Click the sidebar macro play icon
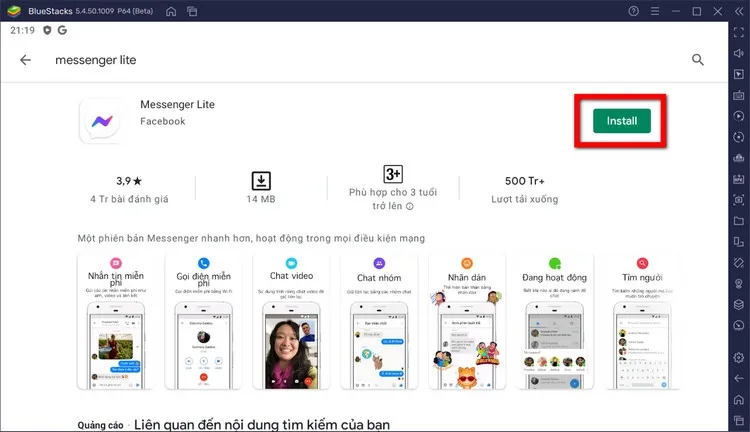 pos(739,116)
